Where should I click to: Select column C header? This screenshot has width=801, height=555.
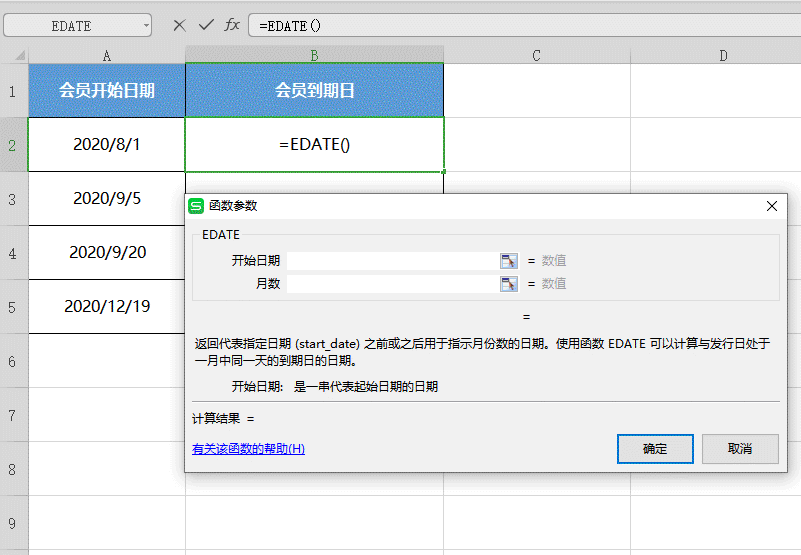(536, 55)
